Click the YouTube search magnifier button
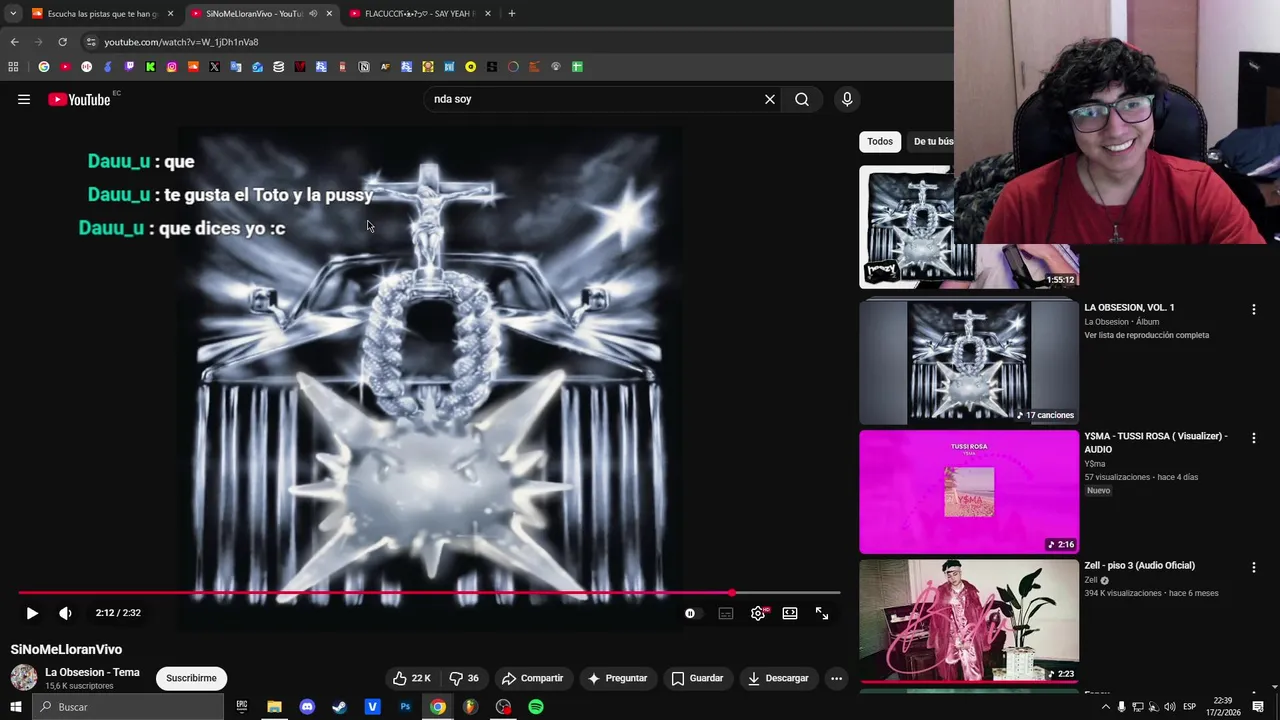1280x720 pixels. [x=802, y=99]
